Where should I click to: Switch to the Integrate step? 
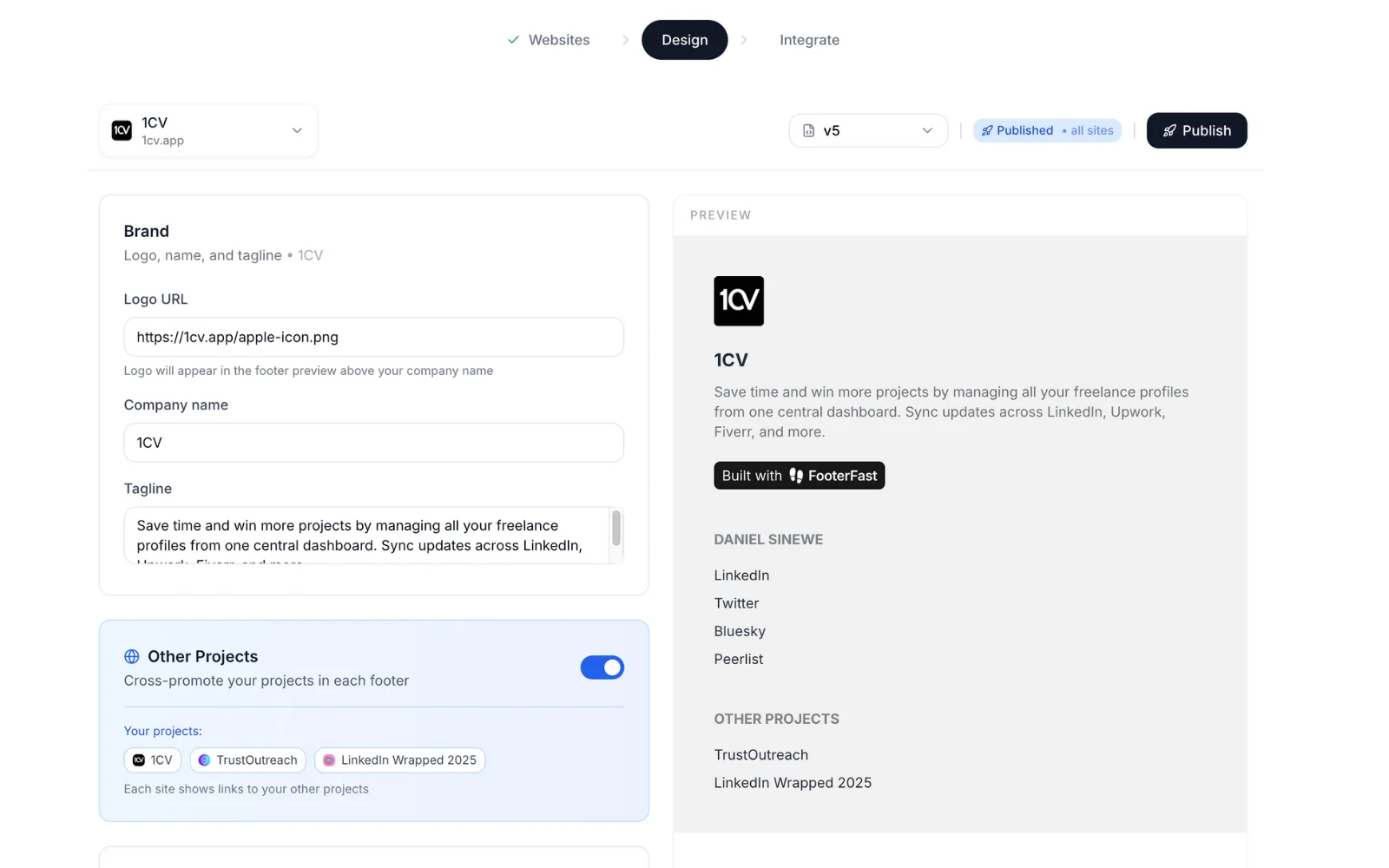coord(808,40)
